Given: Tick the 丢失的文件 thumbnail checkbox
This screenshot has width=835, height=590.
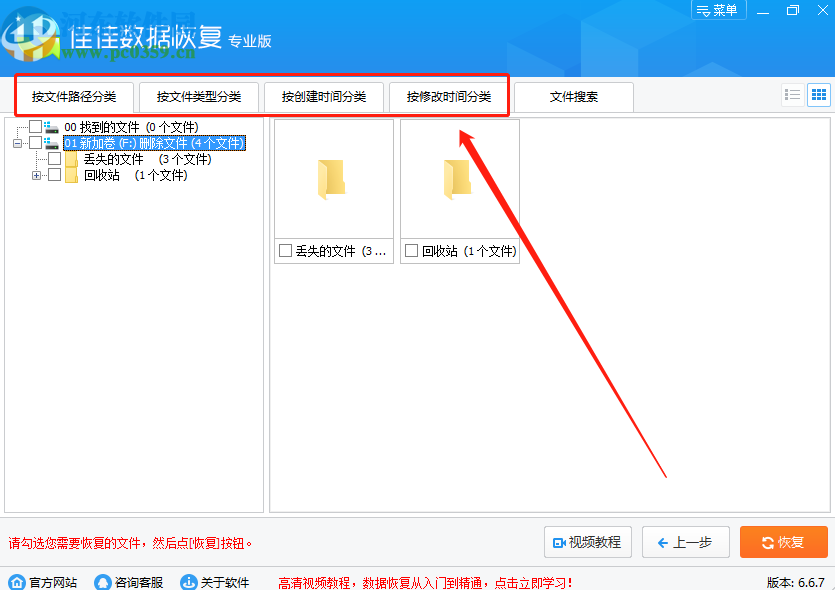Looking at the screenshot, I should pyautogui.click(x=285, y=251).
